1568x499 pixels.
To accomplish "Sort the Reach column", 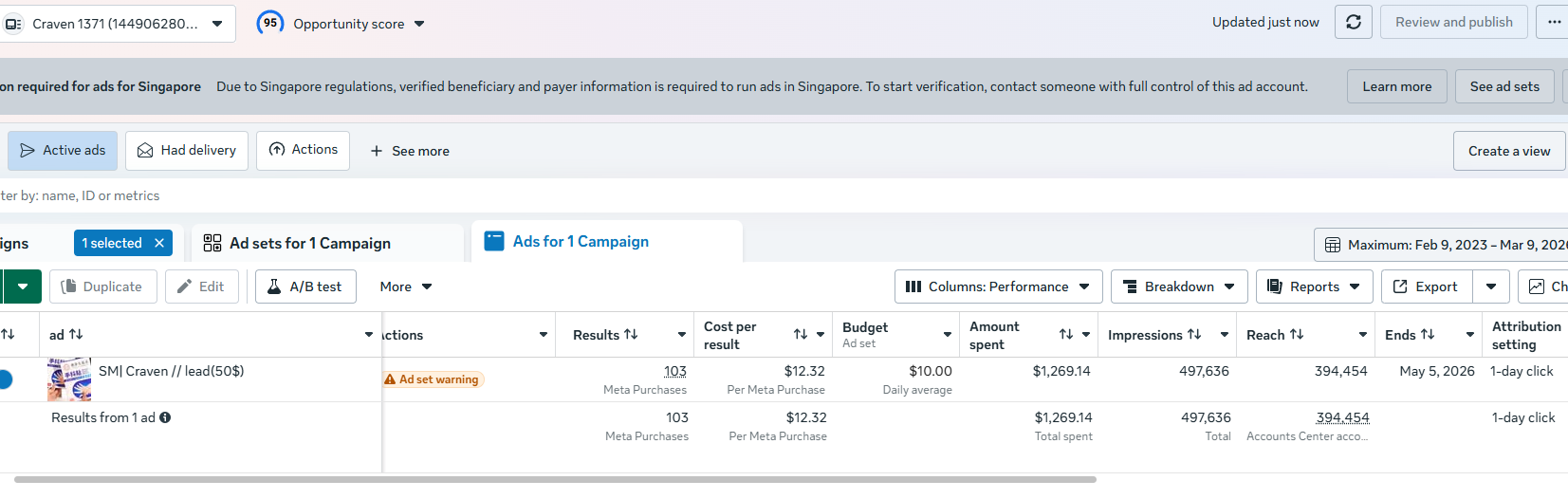I will pos(1297,335).
